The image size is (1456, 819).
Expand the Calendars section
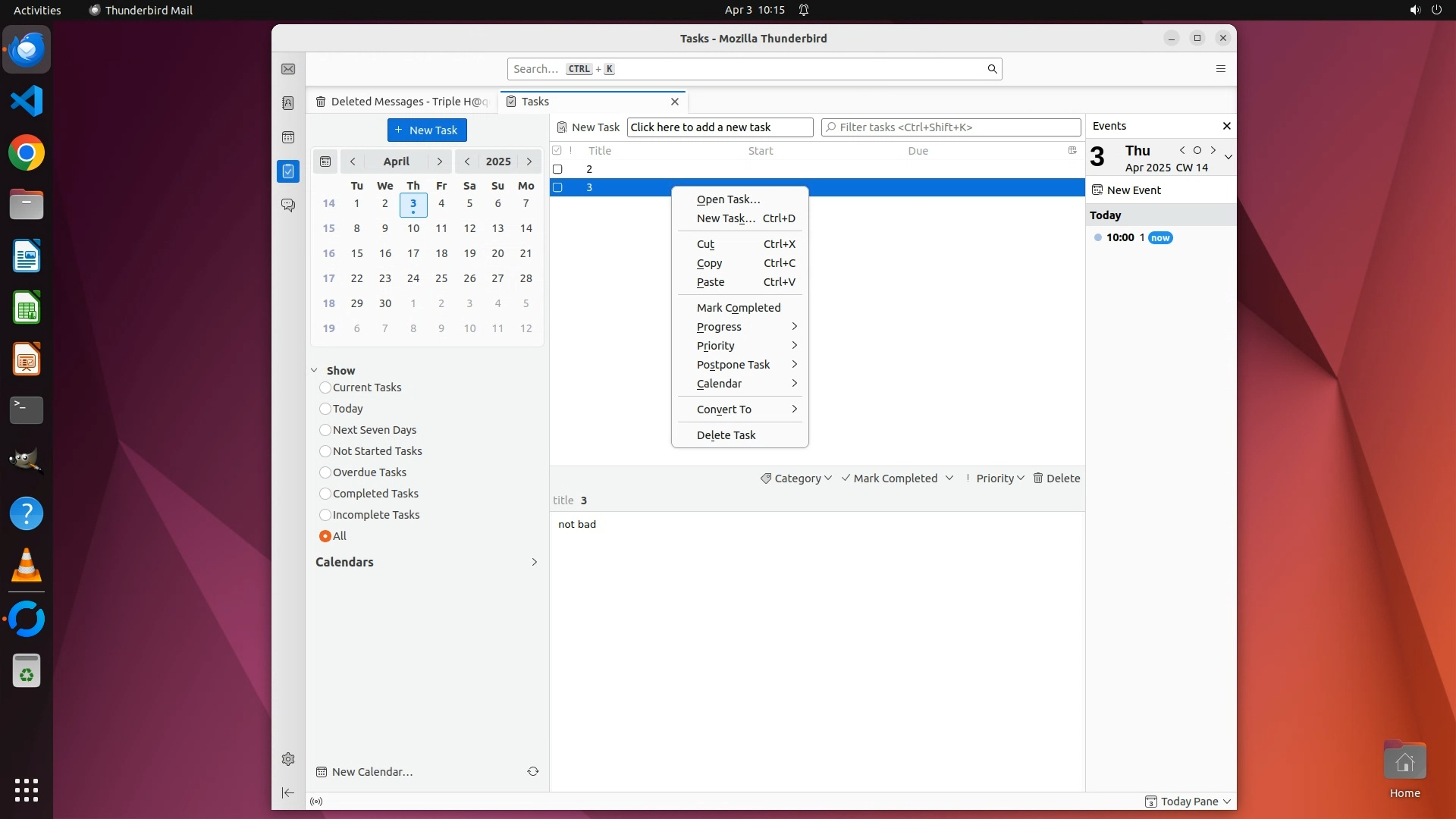tap(534, 562)
